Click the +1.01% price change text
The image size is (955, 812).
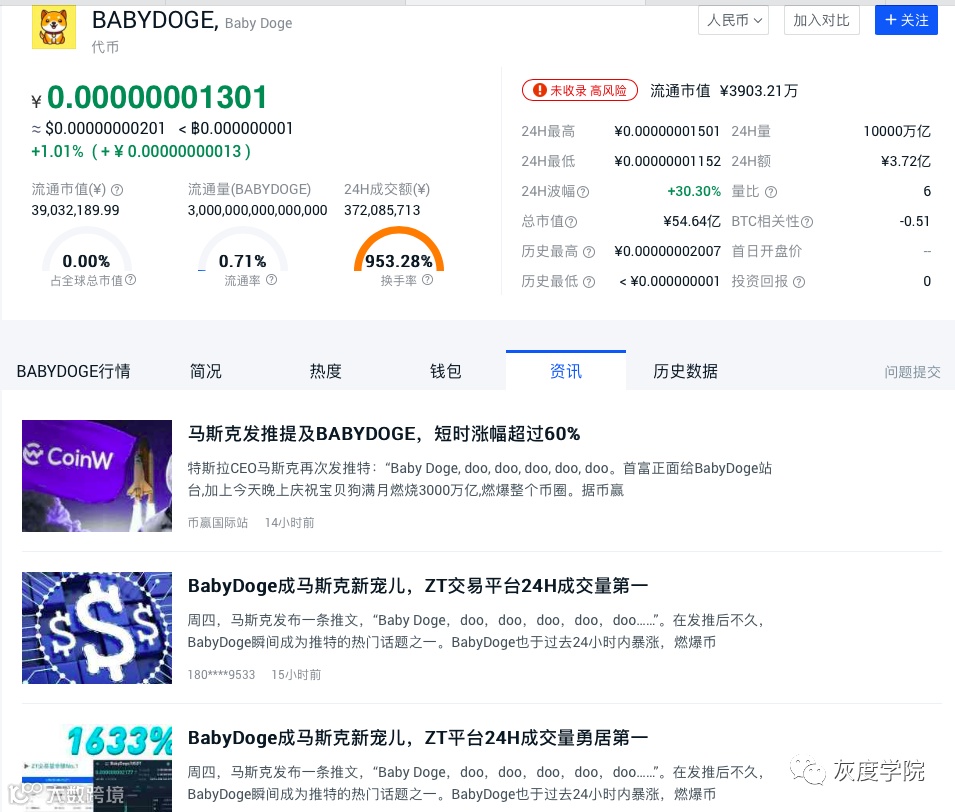[x=57, y=151]
